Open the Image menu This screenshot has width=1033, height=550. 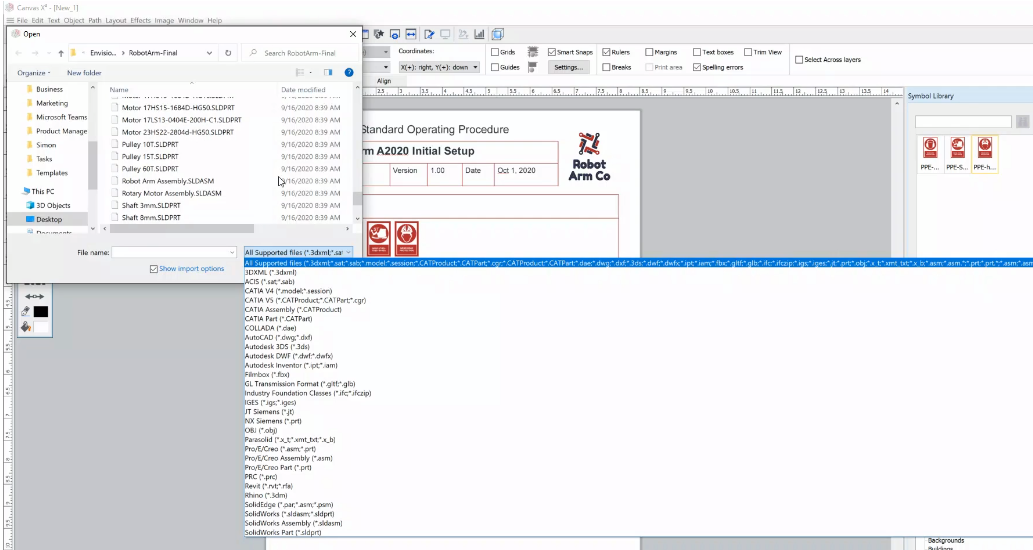point(164,20)
